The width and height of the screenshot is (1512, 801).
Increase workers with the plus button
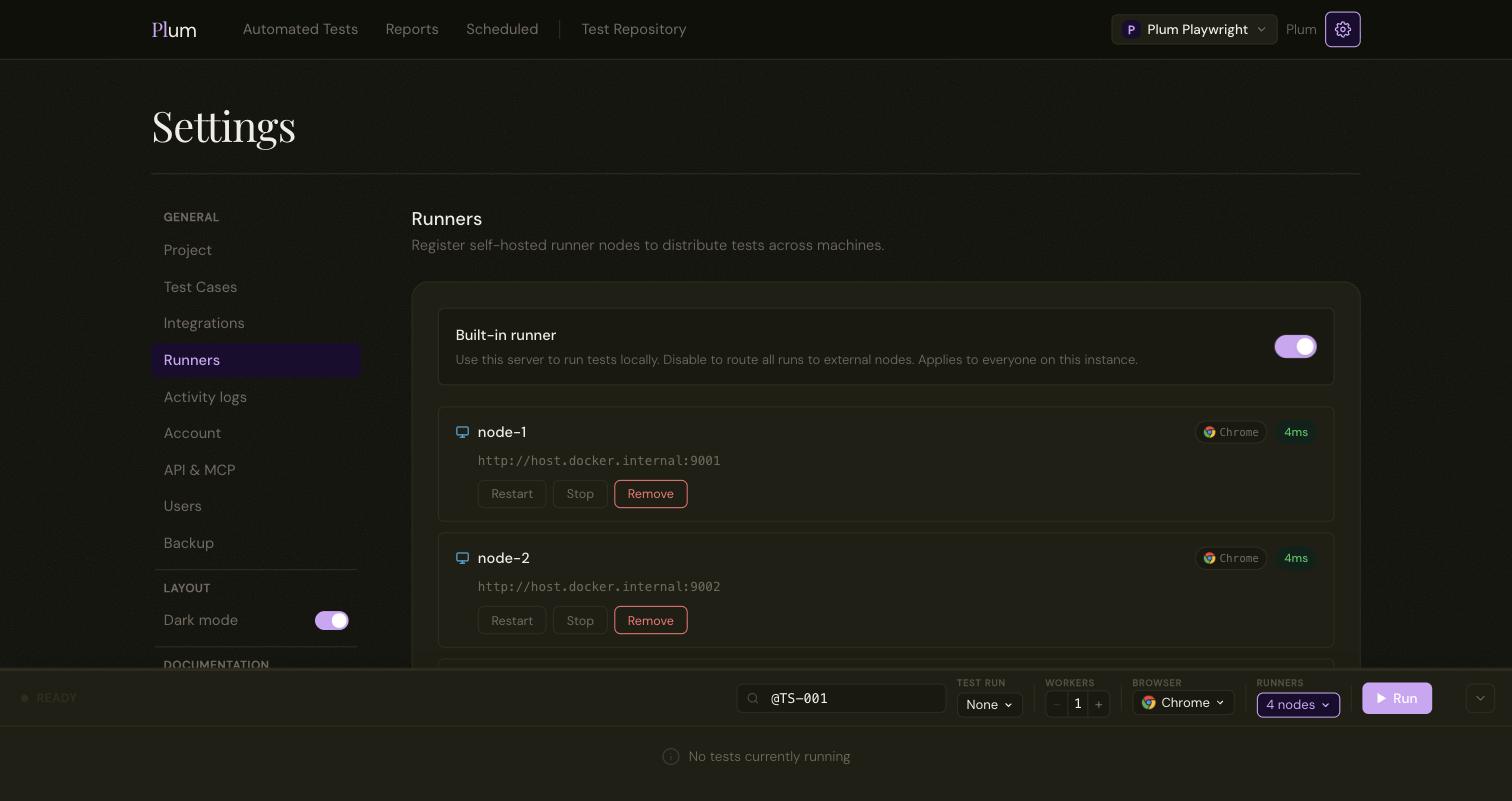tap(1098, 704)
